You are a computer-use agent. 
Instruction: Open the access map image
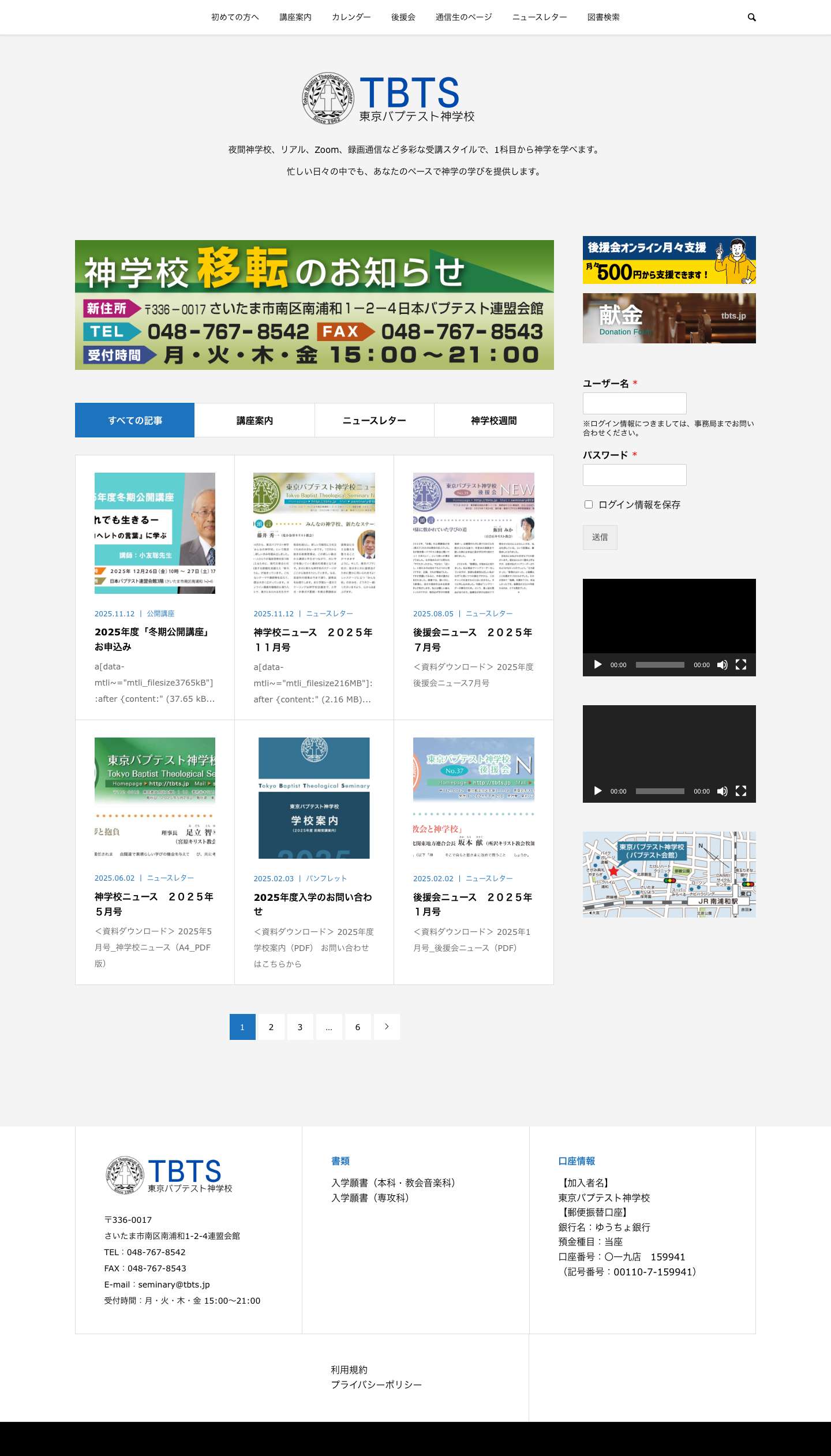669,874
